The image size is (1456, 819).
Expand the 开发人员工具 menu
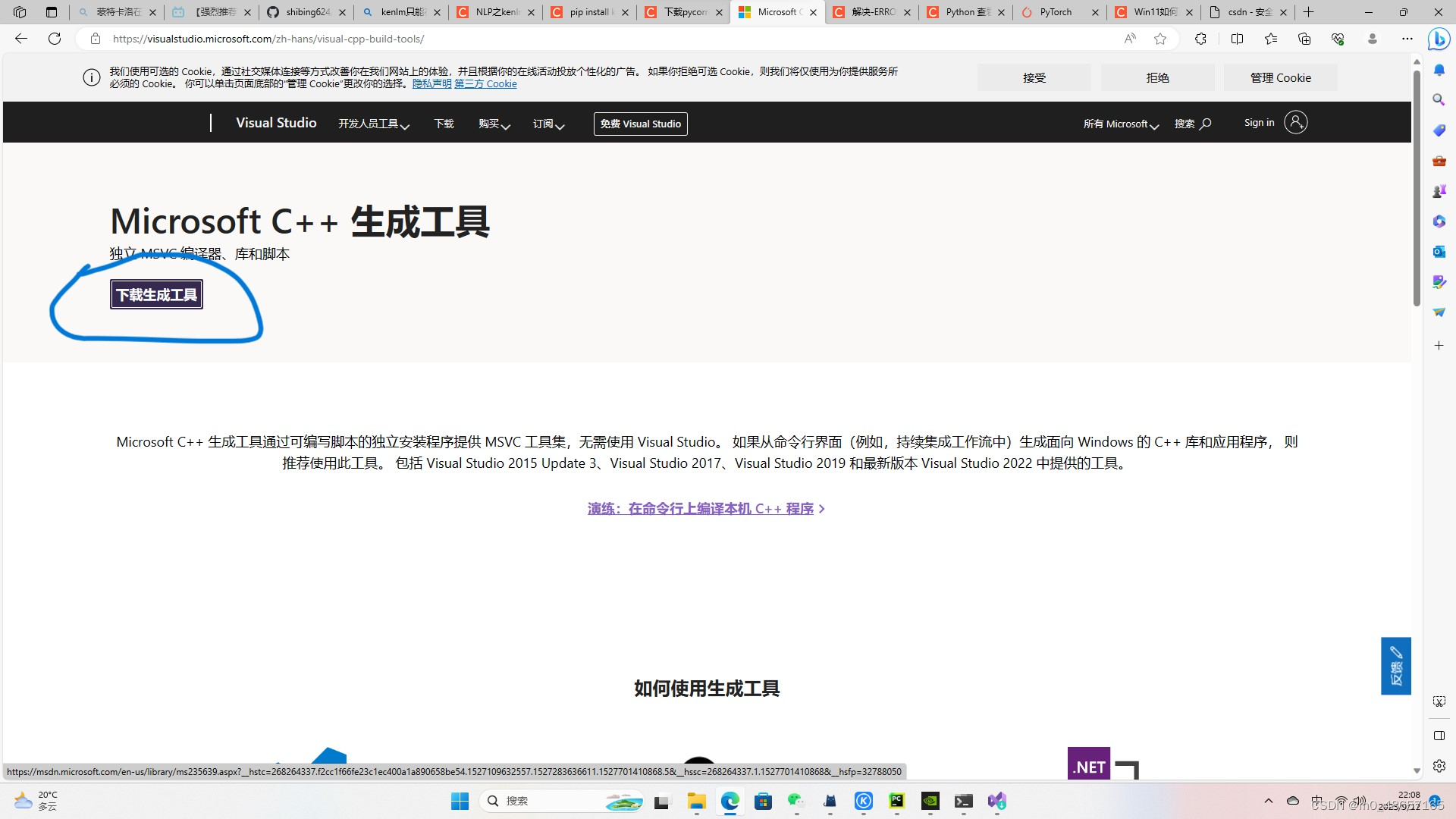(x=373, y=124)
